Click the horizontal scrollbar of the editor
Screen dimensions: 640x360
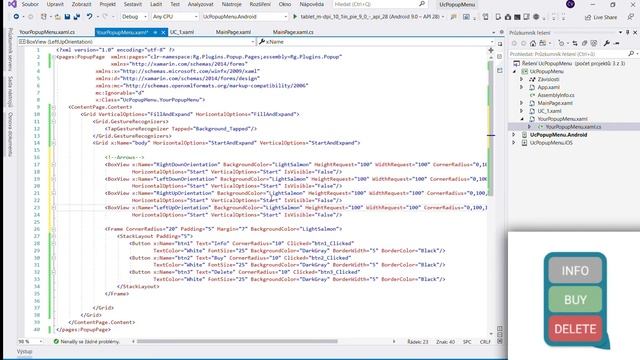[237, 341]
